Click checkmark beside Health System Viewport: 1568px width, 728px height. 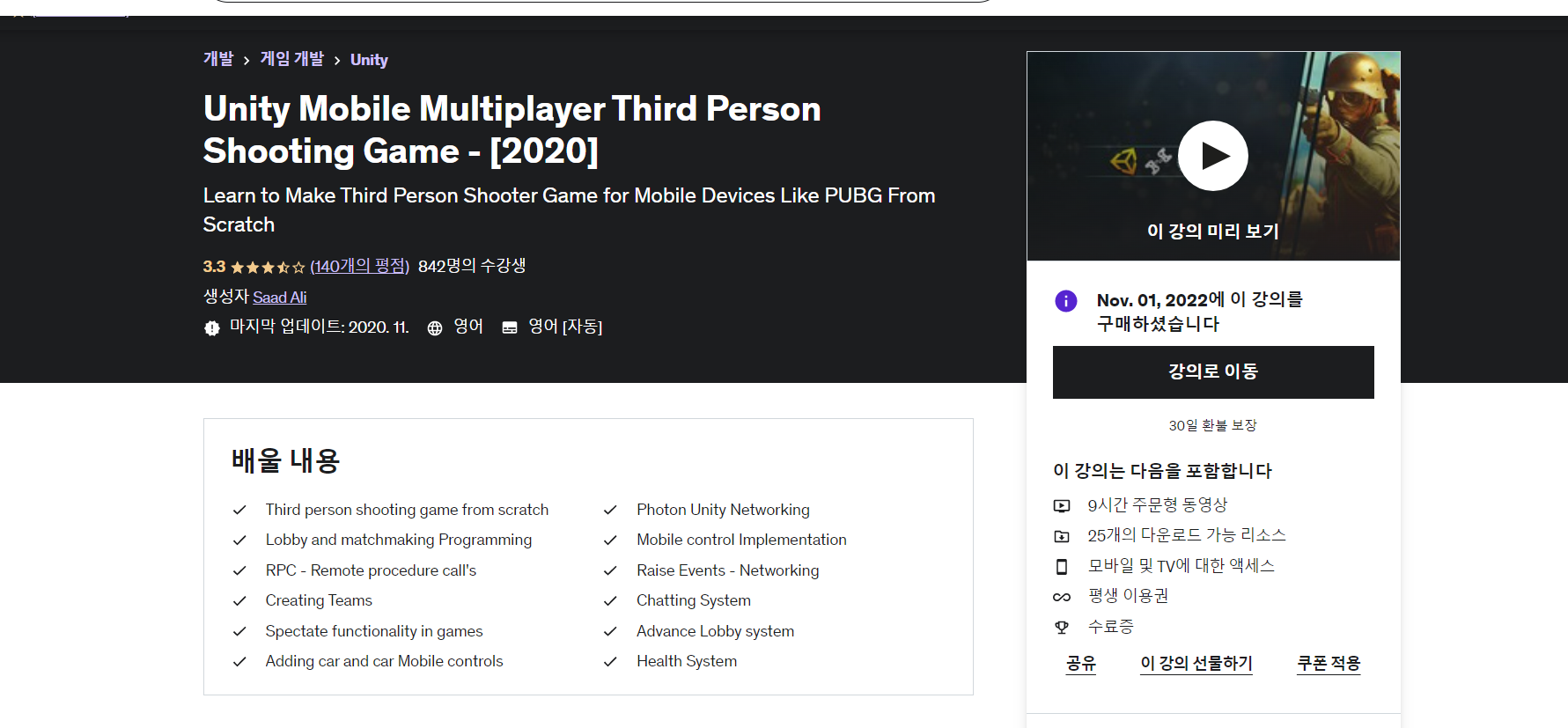tap(610, 662)
